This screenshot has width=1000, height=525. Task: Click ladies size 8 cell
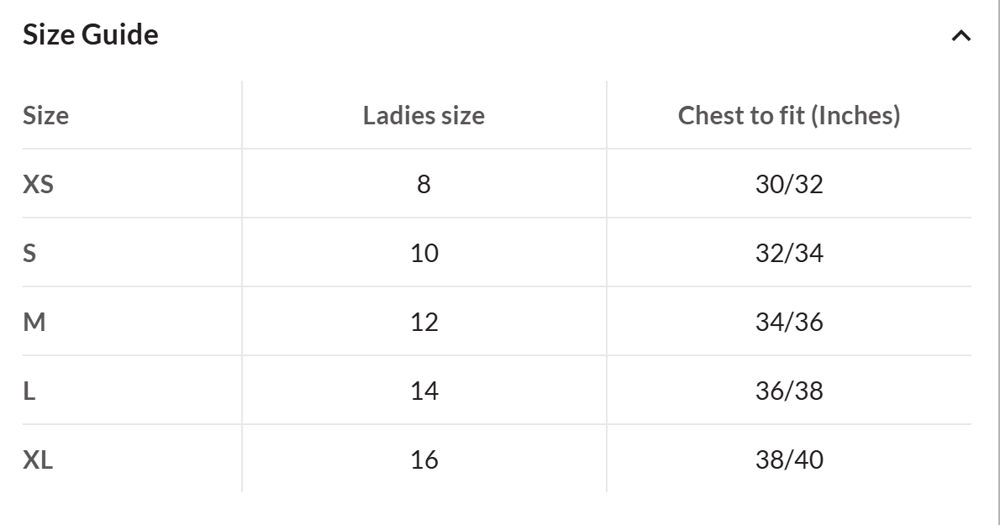tap(424, 184)
